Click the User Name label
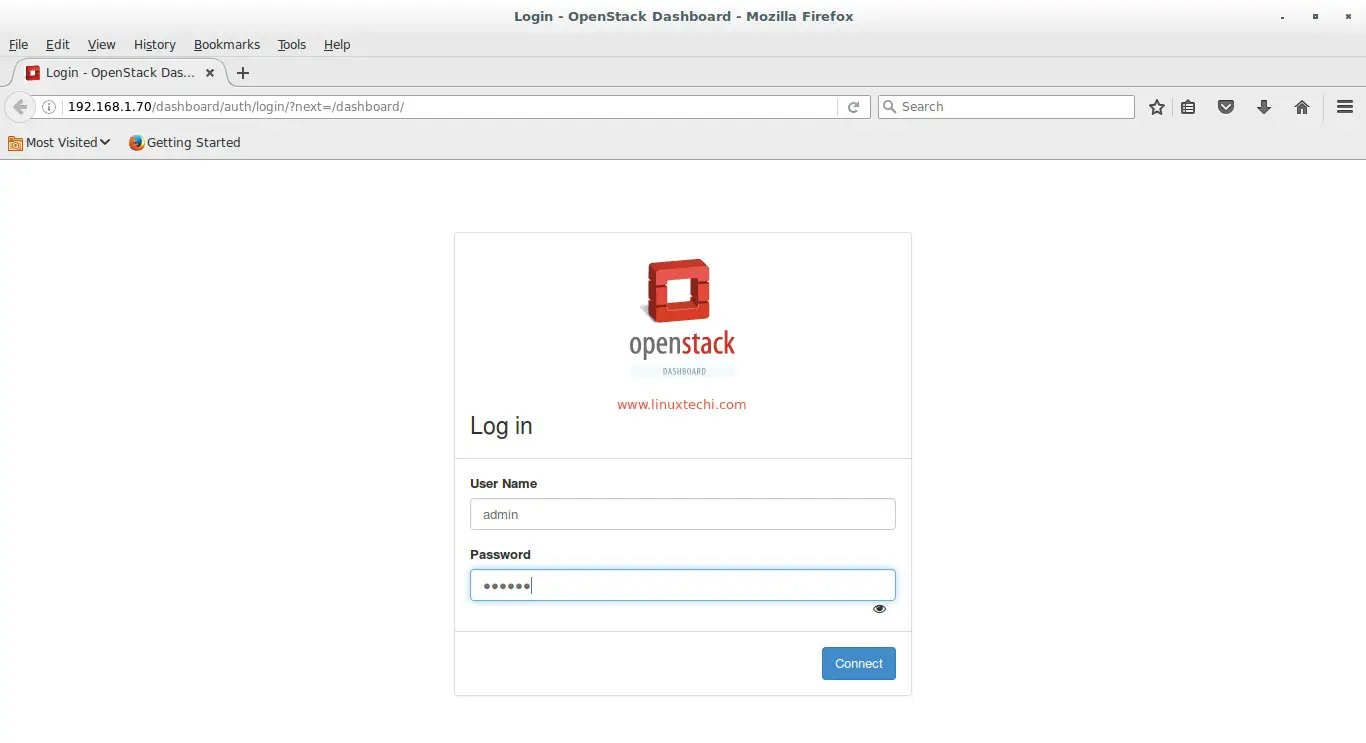 pyautogui.click(x=504, y=484)
